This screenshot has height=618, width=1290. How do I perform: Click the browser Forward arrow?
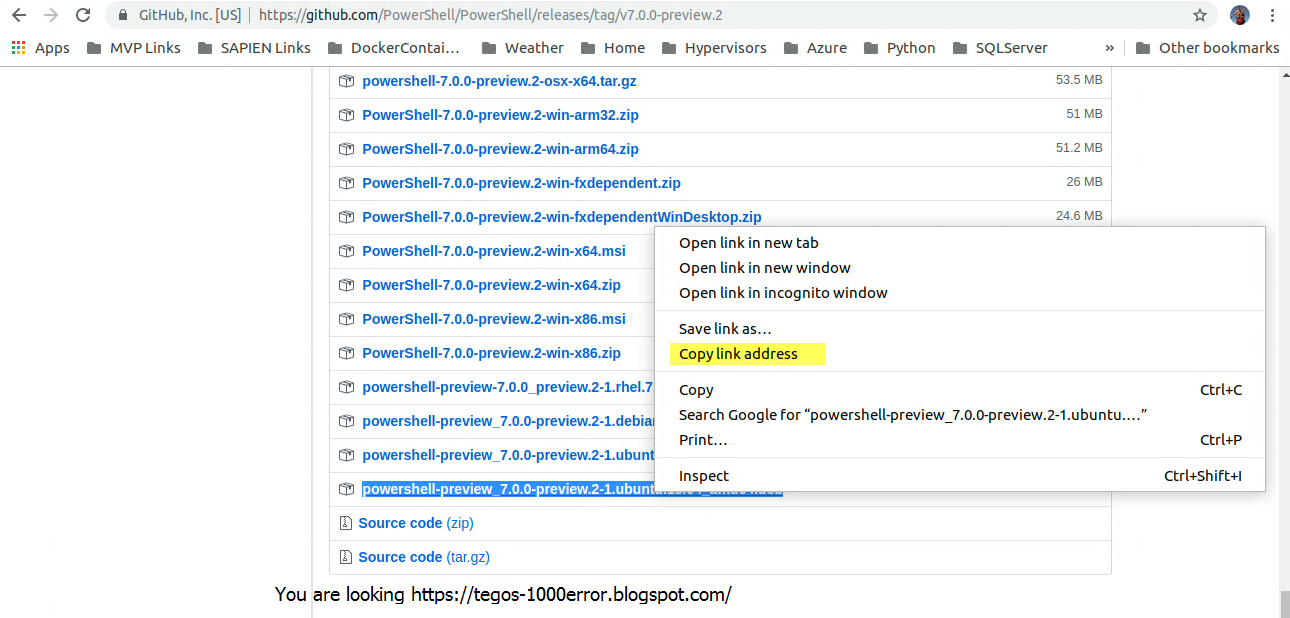tap(51, 15)
